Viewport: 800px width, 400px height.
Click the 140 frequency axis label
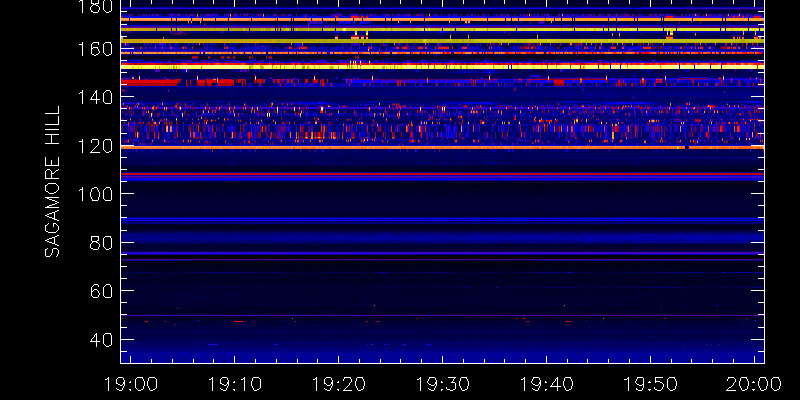click(x=95, y=97)
